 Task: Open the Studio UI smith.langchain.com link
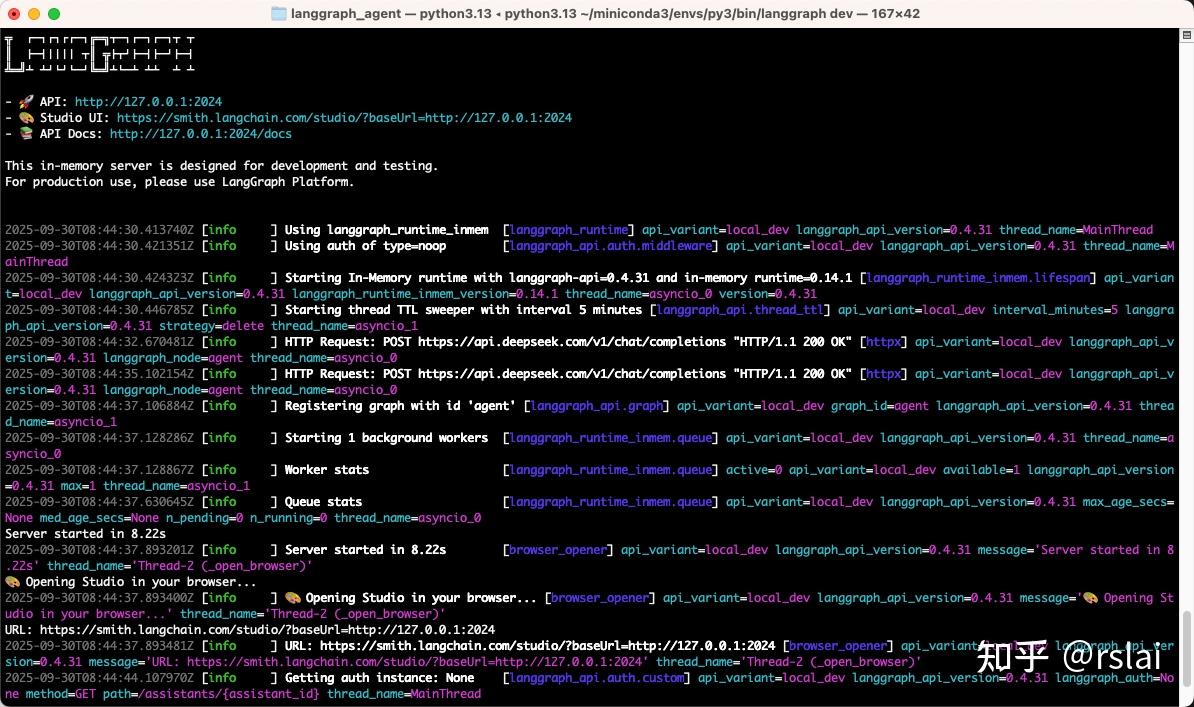(344, 117)
